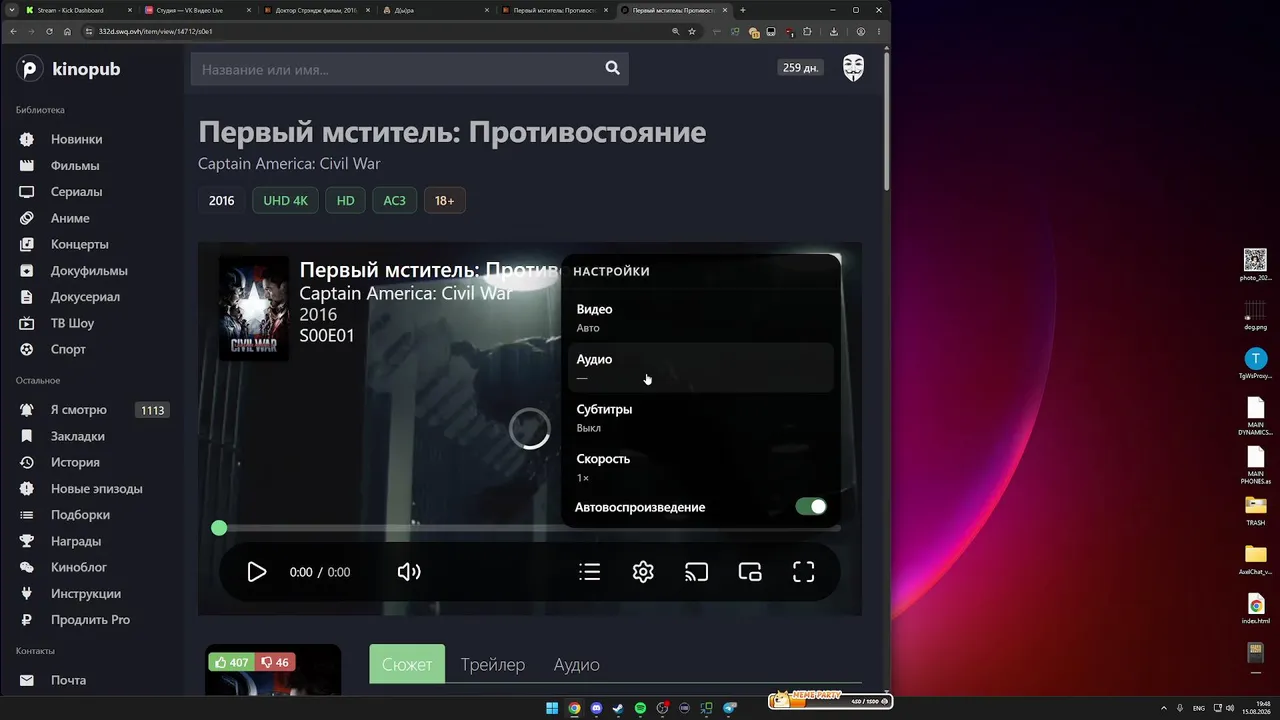The width and height of the screenshot is (1280, 720).
Task: Open Почта contact link
Action: pos(68,680)
